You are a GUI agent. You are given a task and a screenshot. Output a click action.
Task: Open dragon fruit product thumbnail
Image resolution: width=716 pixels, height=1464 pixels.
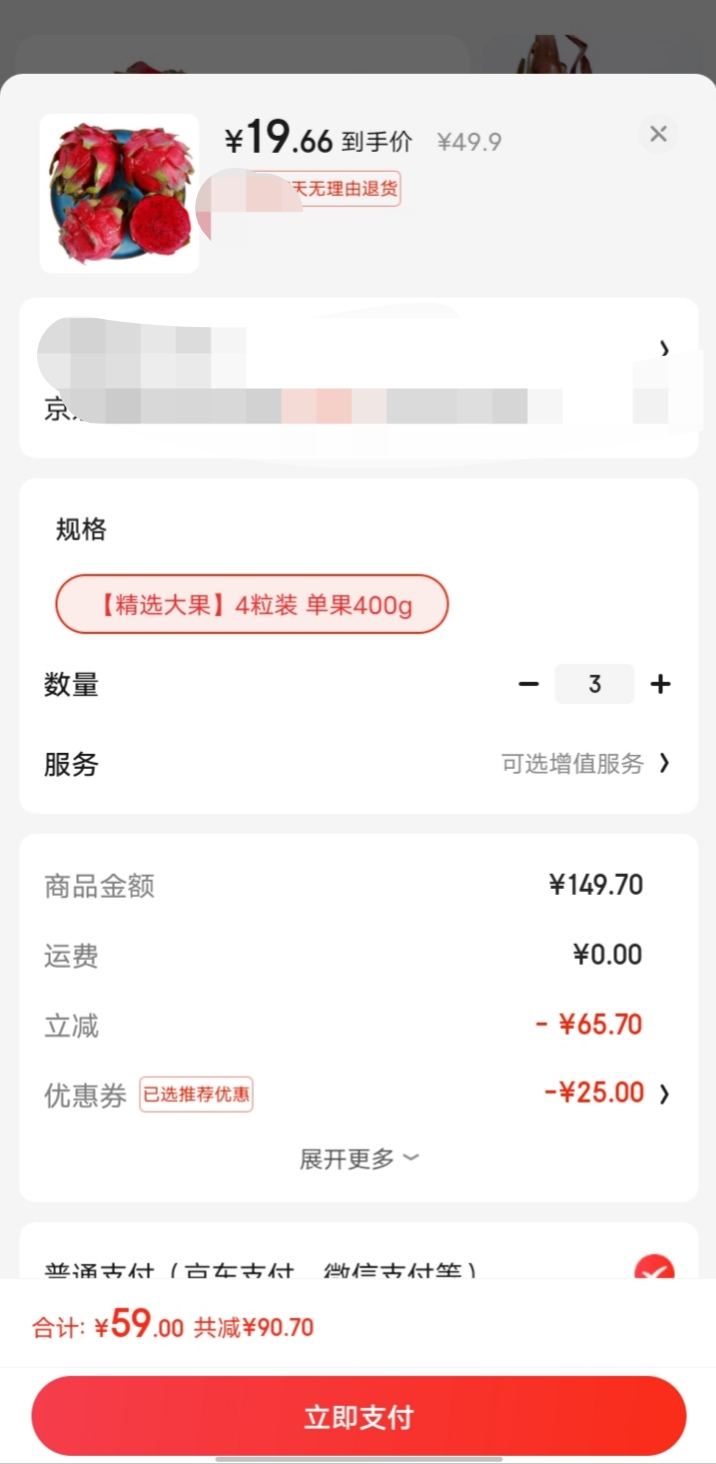pos(119,193)
